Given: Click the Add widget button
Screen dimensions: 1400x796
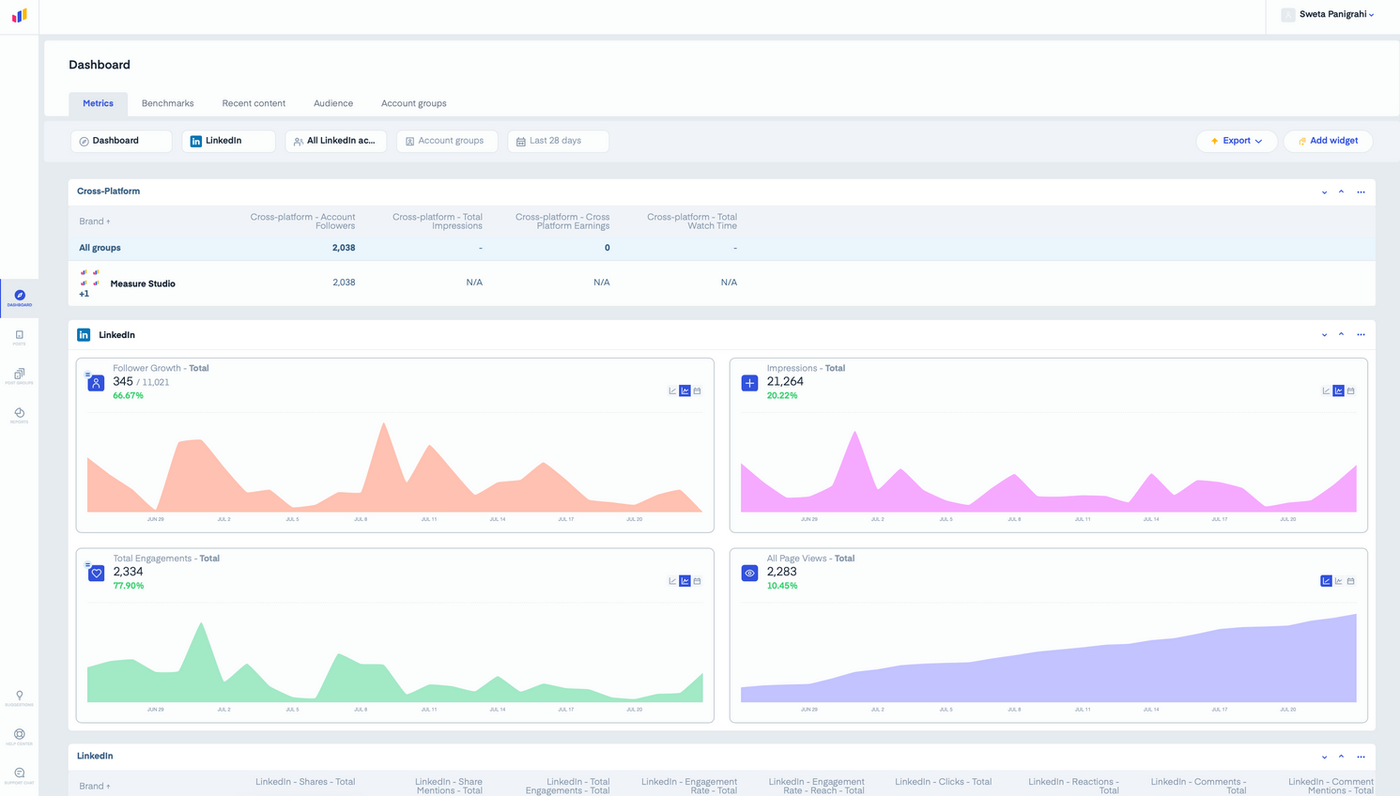Looking at the screenshot, I should coord(1328,141).
